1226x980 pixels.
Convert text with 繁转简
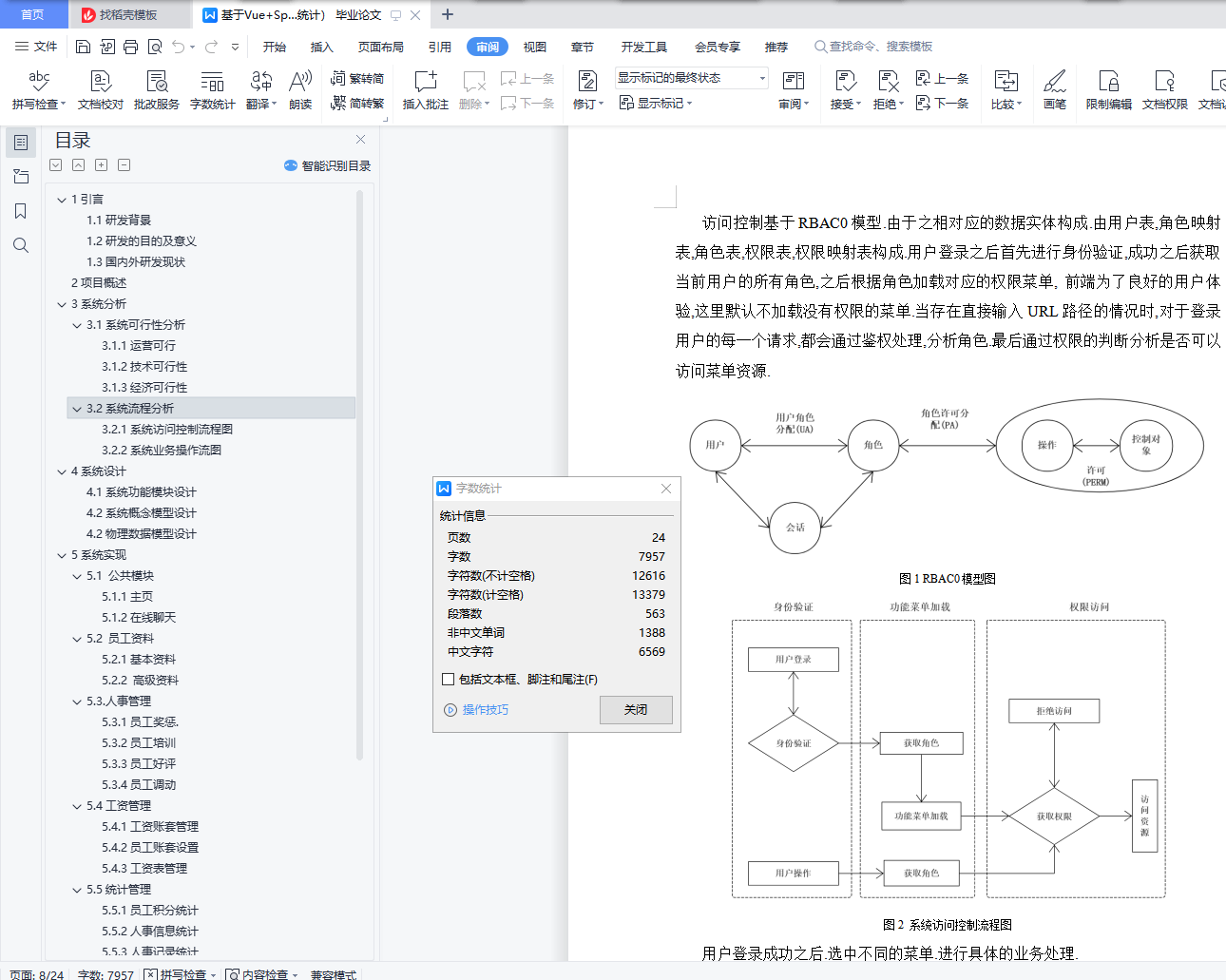(x=357, y=79)
